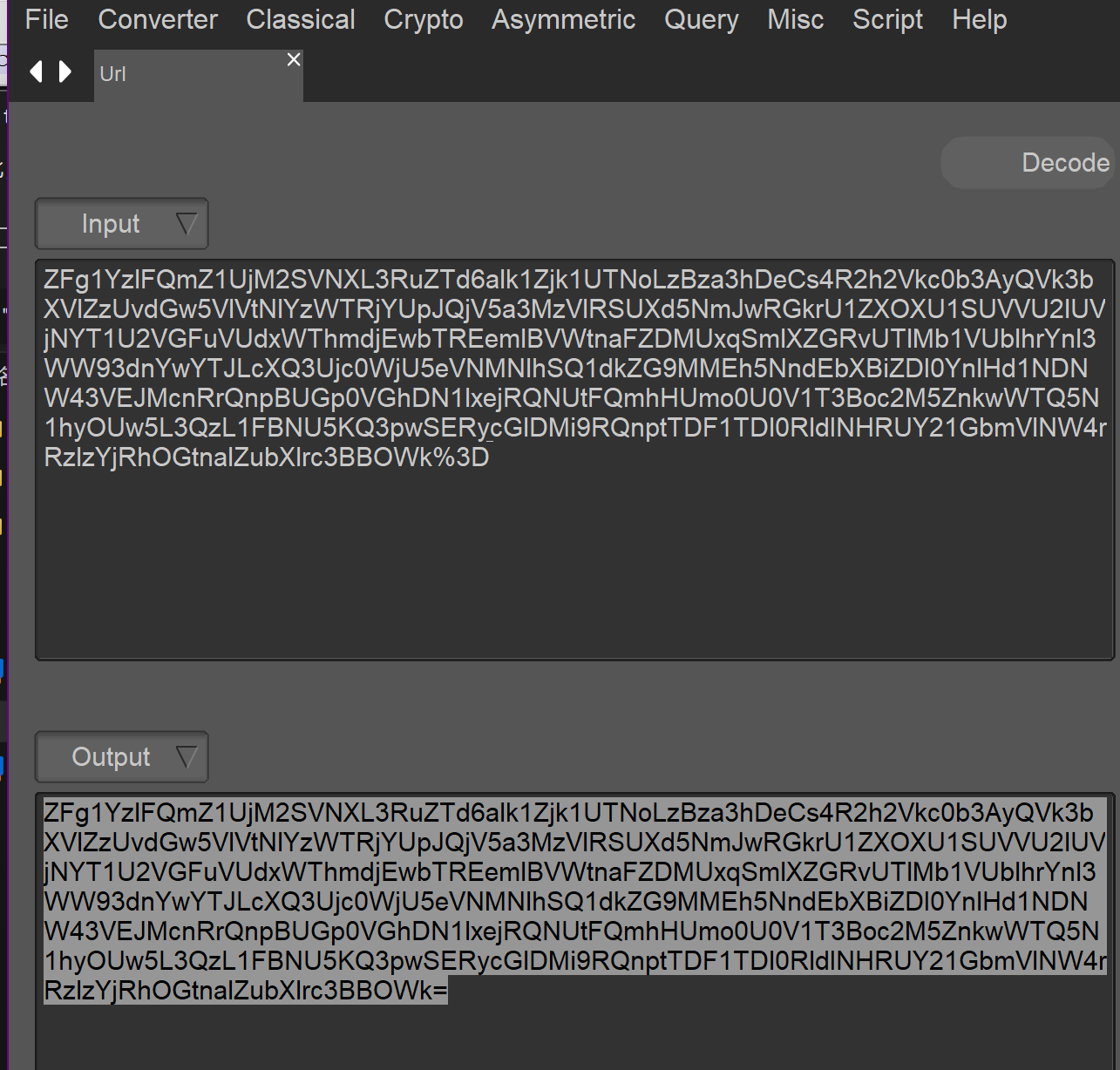The height and width of the screenshot is (1070, 1120).
Task: Open the Converter menu
Action: 158,19
